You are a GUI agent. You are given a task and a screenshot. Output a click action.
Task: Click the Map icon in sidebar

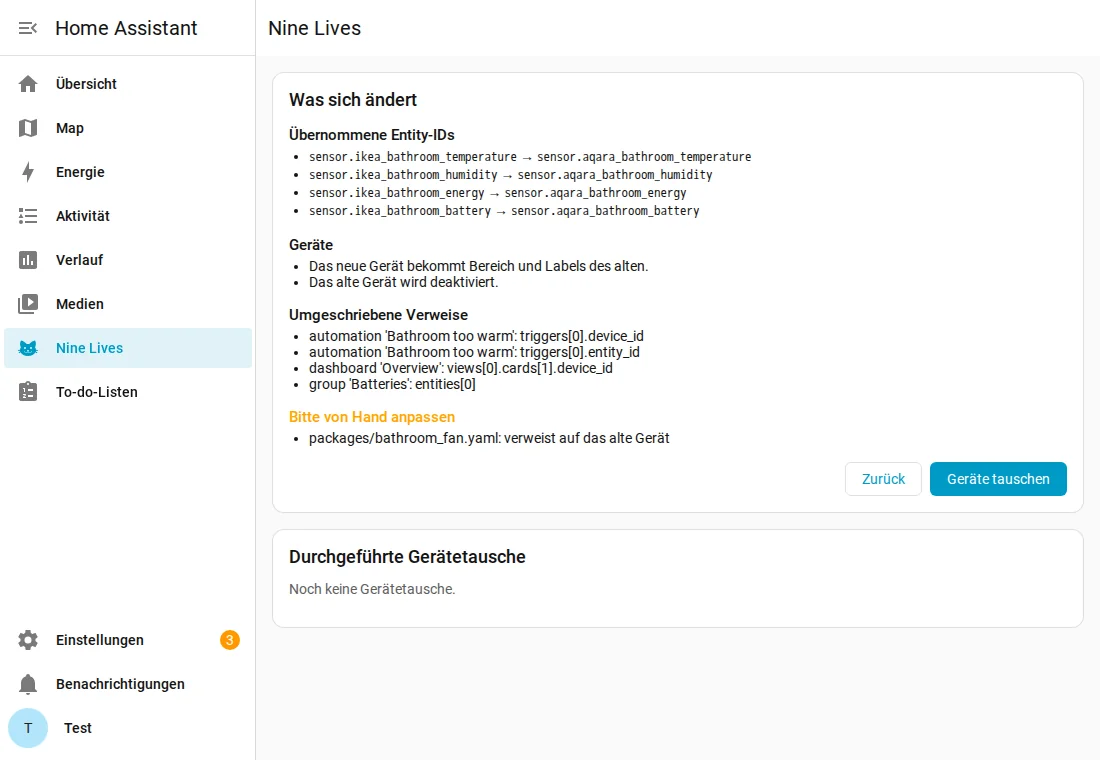tap(28, 128)
